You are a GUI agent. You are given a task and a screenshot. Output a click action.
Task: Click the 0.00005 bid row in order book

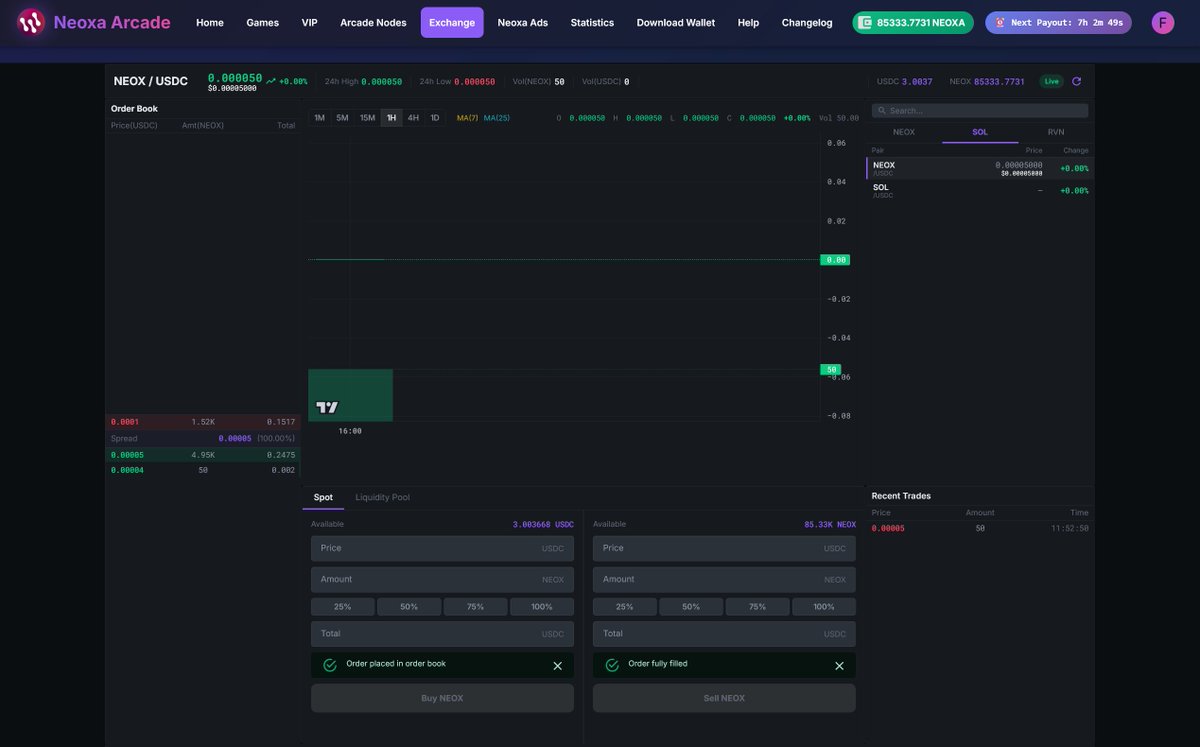coord(203,455)
